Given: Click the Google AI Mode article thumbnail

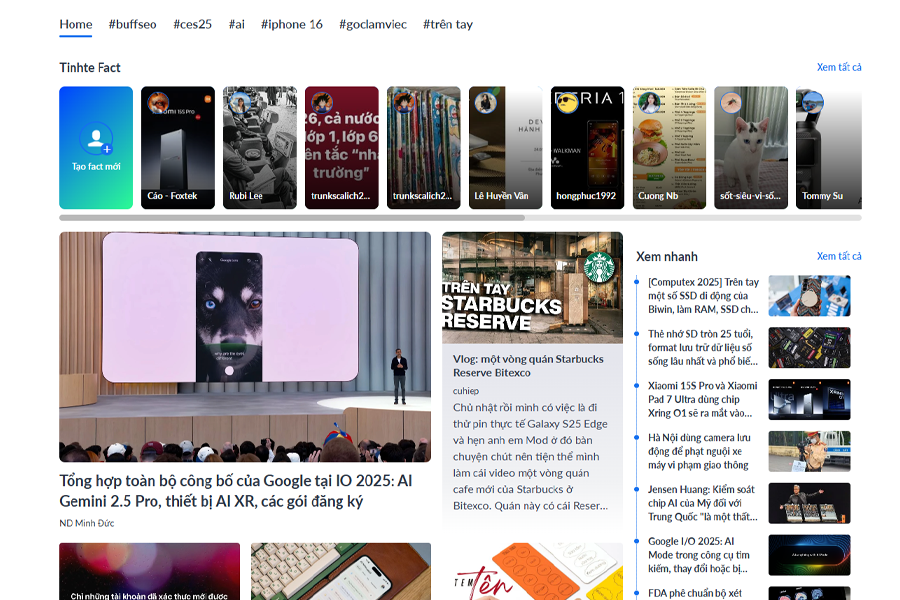Looking at the screenshot, I should 809,555.
